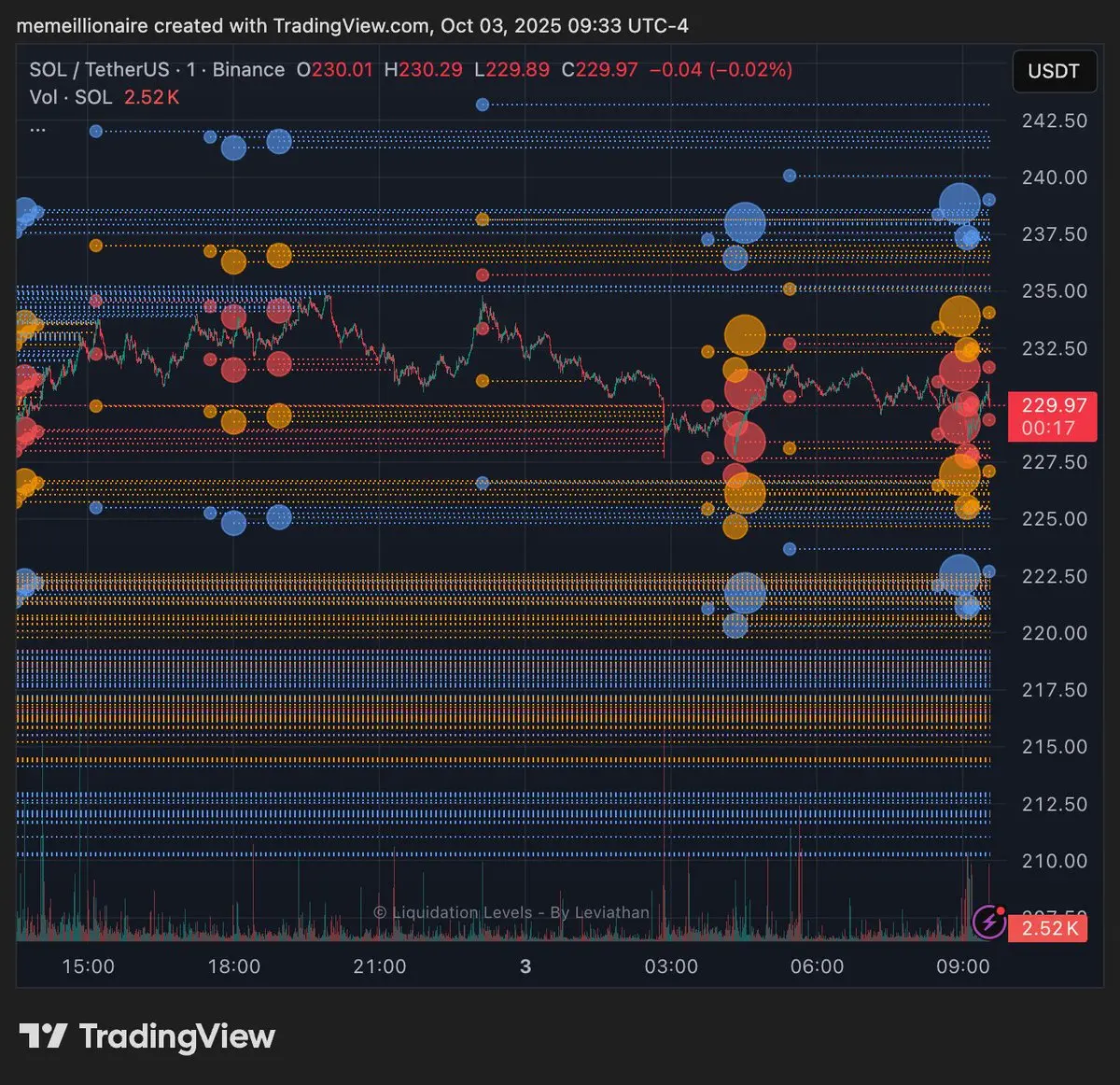Viewport: 1120px width, 1085px height.
Task: Click the 227.50 price axis label
Action: [x=1055, y=462]
